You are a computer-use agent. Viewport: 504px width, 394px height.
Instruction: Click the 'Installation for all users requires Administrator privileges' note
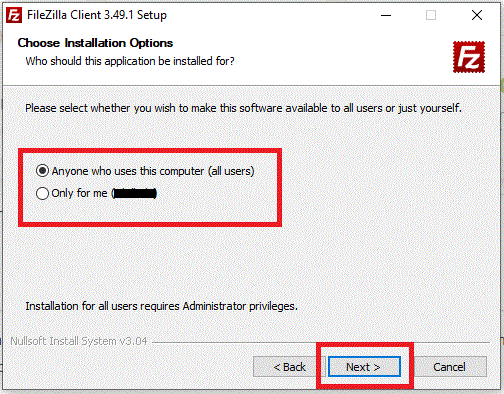click(x=162, y=306)
